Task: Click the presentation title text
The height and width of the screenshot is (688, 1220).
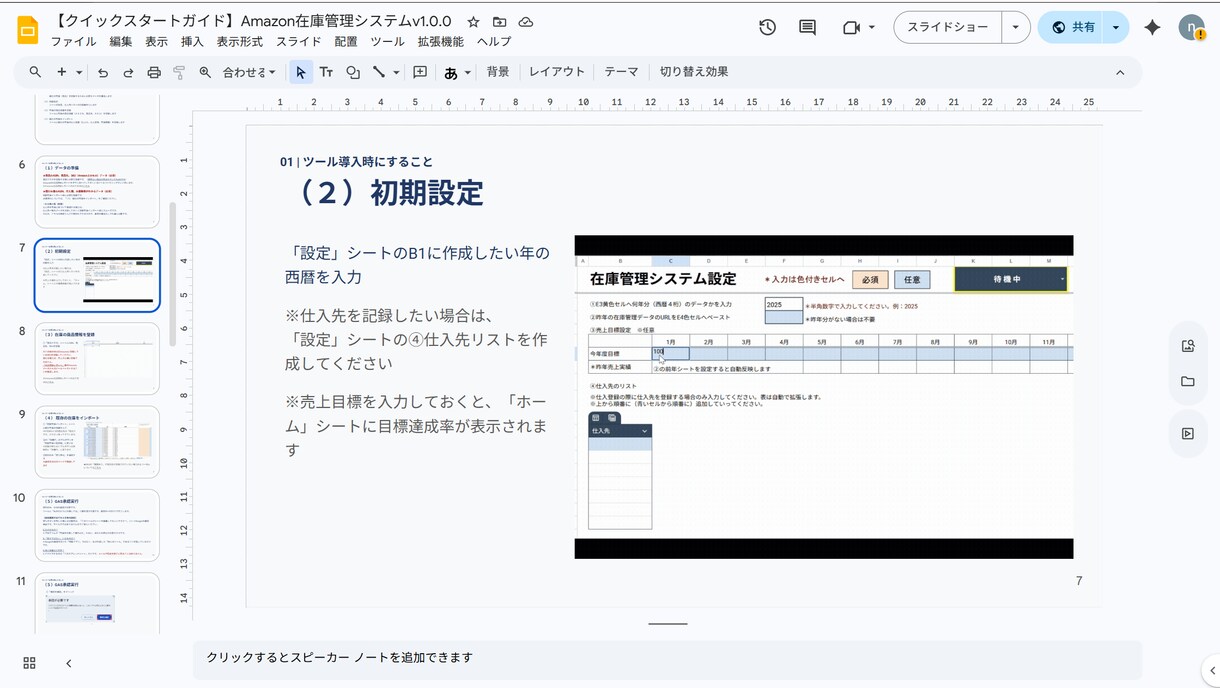Action: [254, 21]
